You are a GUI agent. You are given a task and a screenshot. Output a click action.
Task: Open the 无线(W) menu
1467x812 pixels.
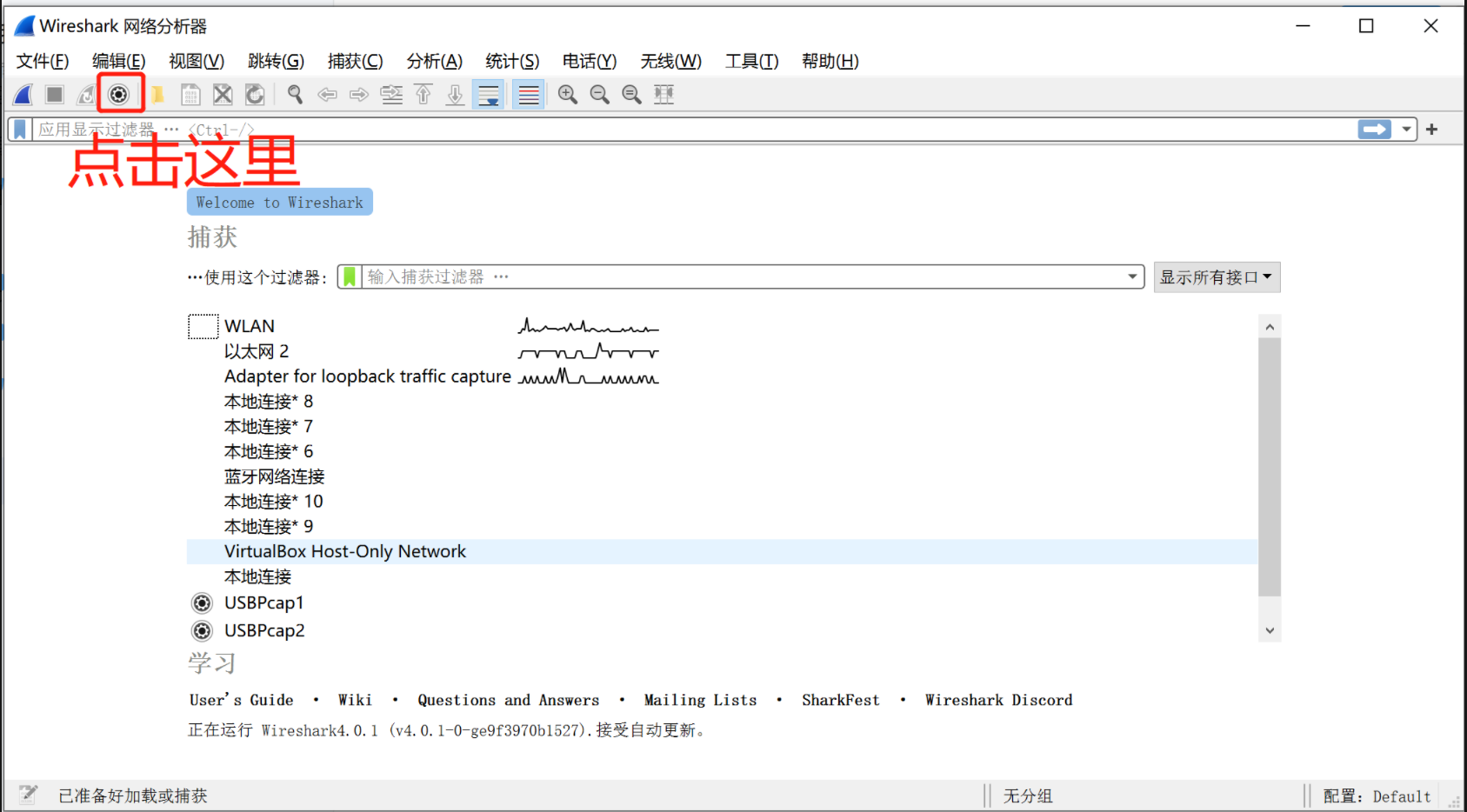[x=671, y=61]
